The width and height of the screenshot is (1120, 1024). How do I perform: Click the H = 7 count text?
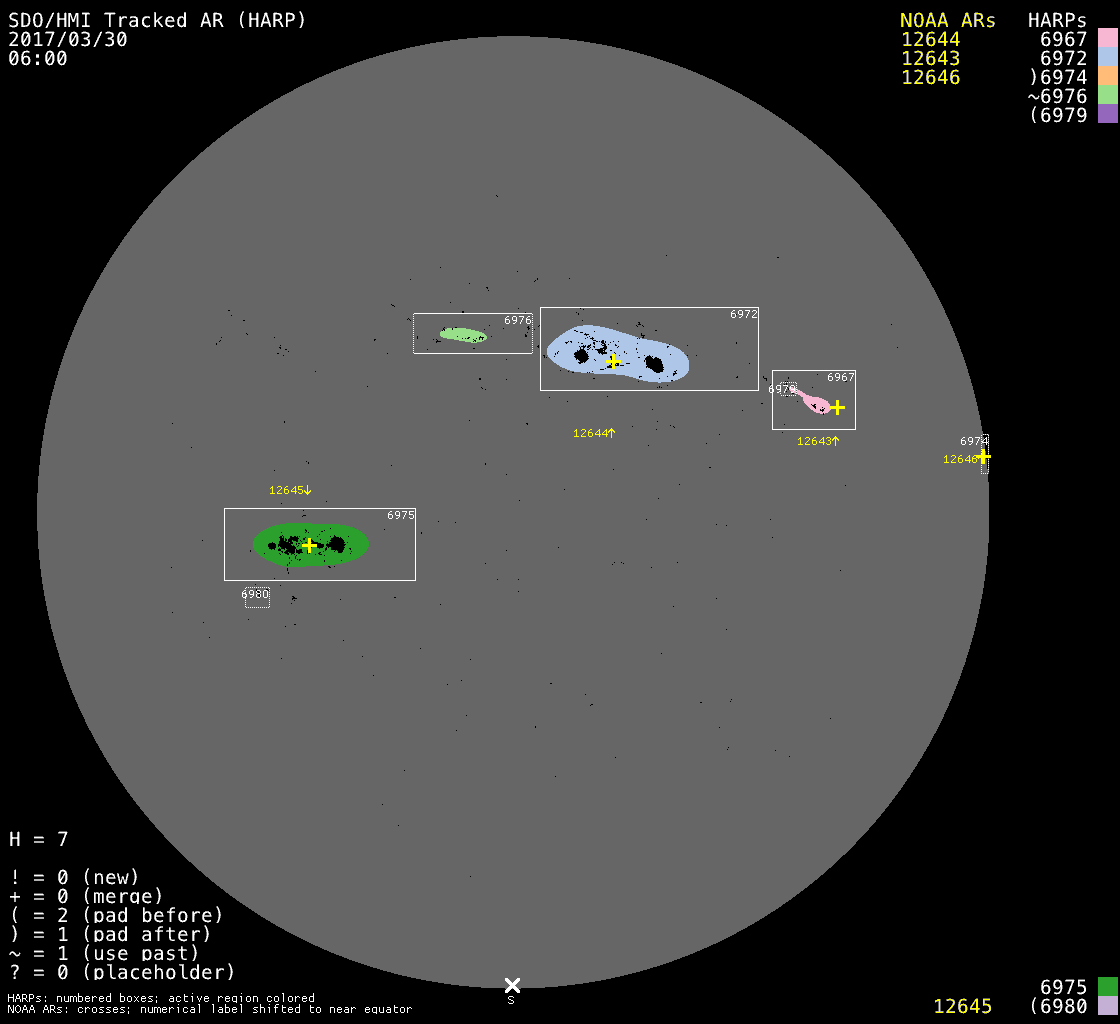pyautogui.click(x=39, y=839)
